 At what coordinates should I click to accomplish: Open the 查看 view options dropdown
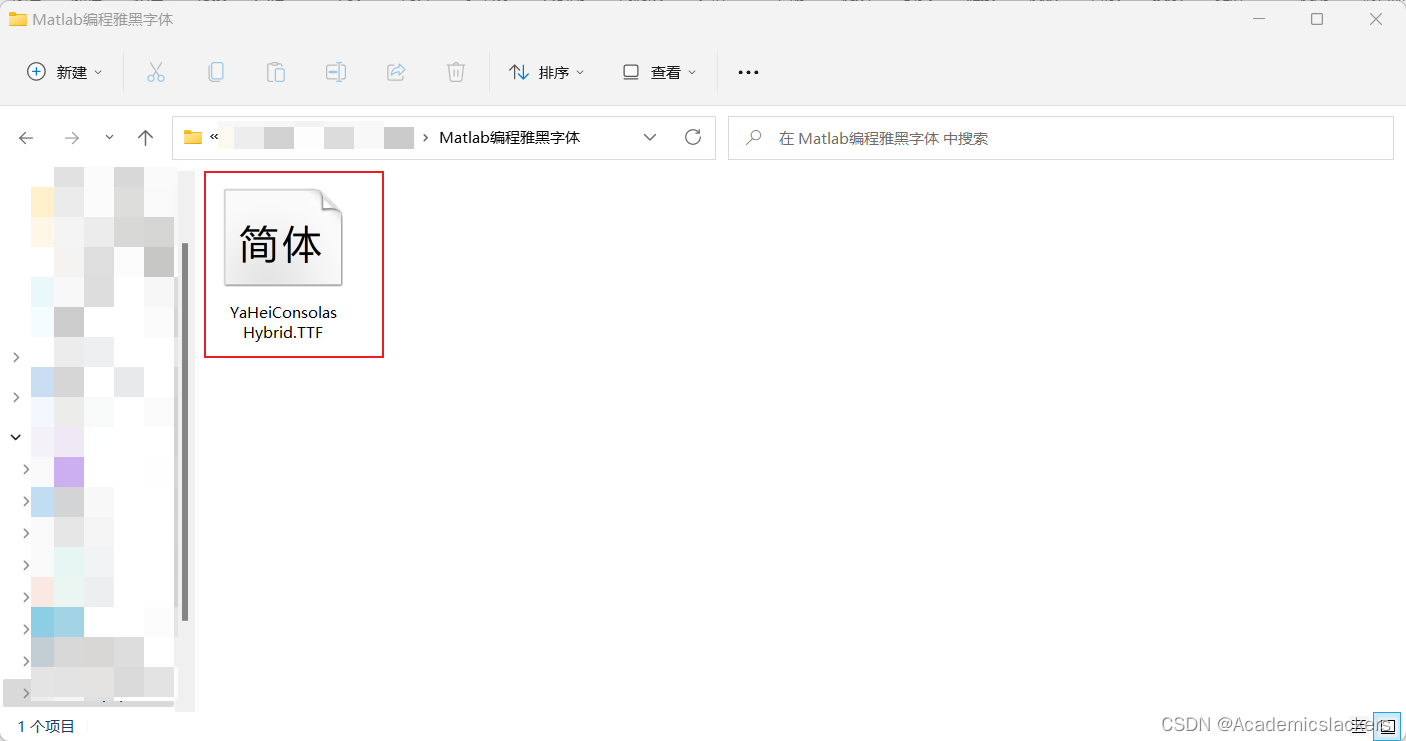click(x=658, y=71)
